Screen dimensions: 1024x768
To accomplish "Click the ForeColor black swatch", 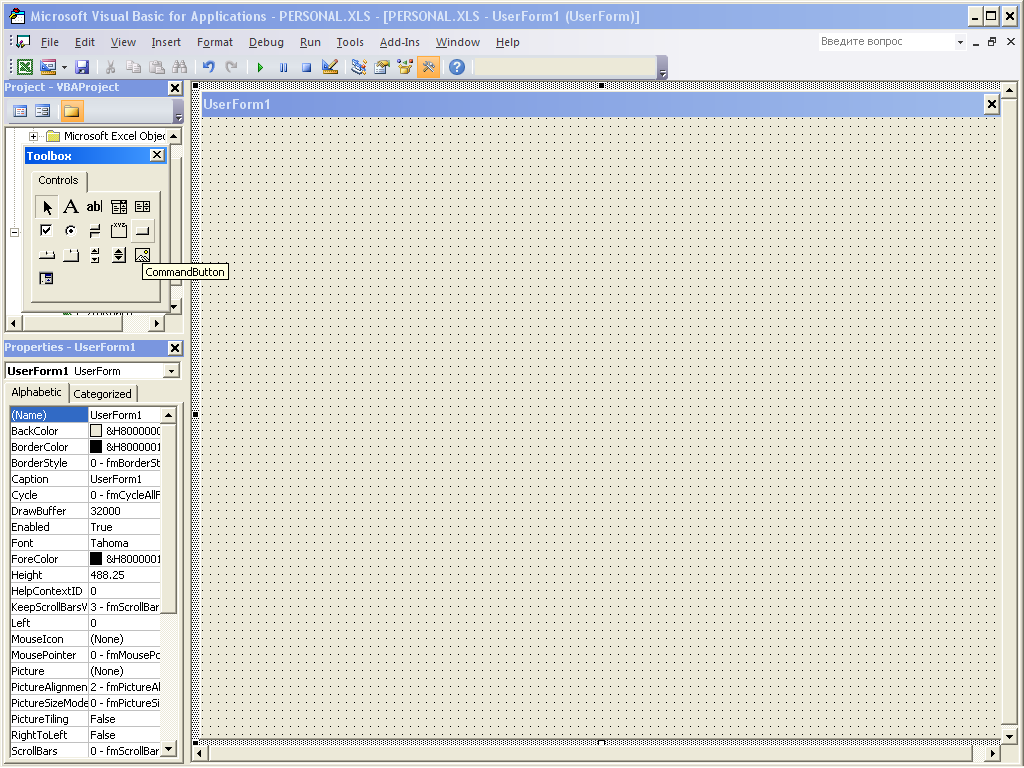I will (x=96, y=559).
